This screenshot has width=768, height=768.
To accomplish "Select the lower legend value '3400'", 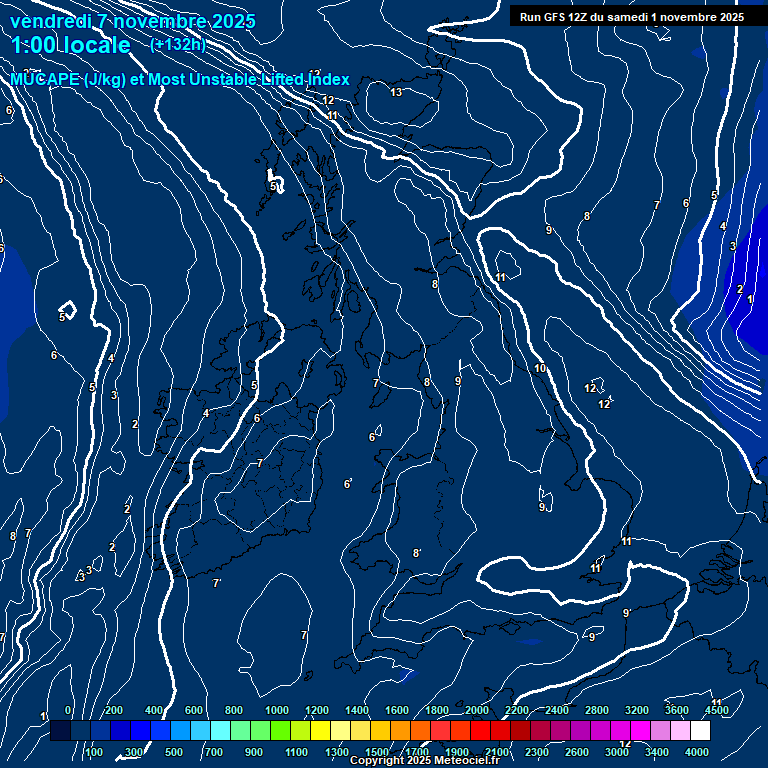I will coord(657,752).
